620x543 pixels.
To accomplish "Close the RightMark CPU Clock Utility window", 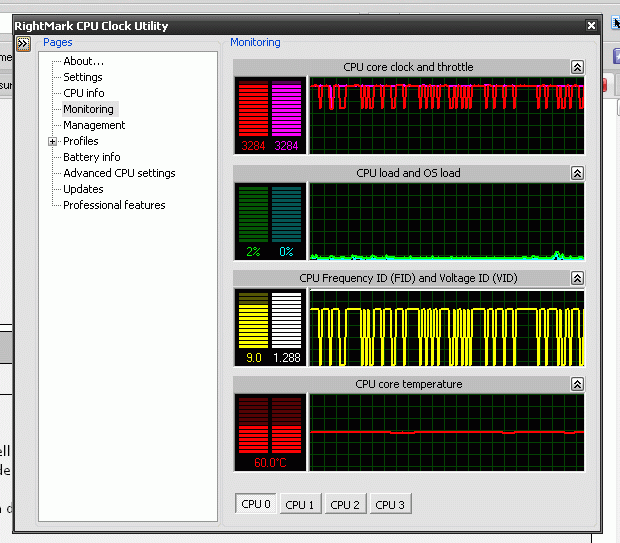I will click(591, 26).
